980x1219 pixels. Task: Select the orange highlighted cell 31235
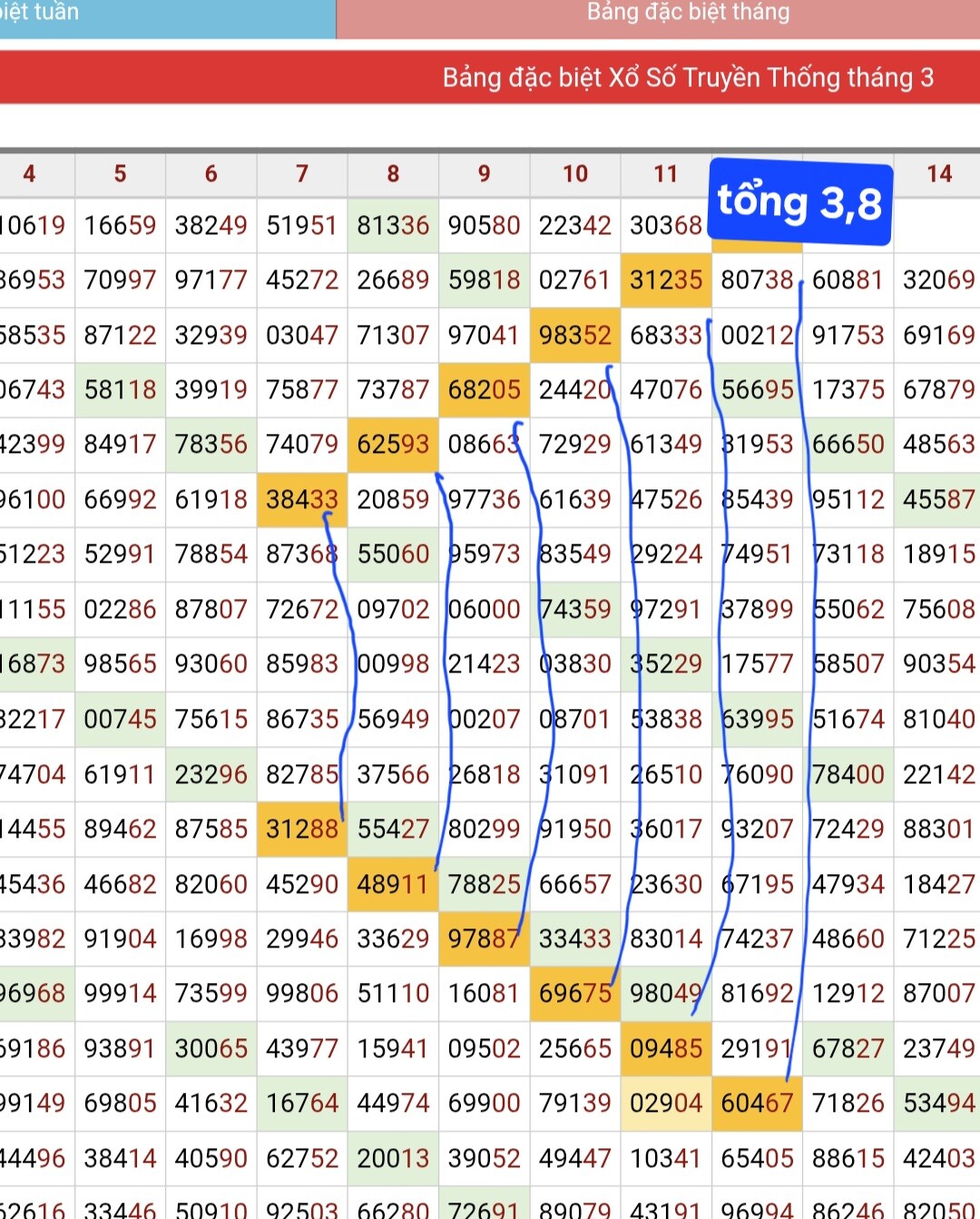[x=666, y=280]
